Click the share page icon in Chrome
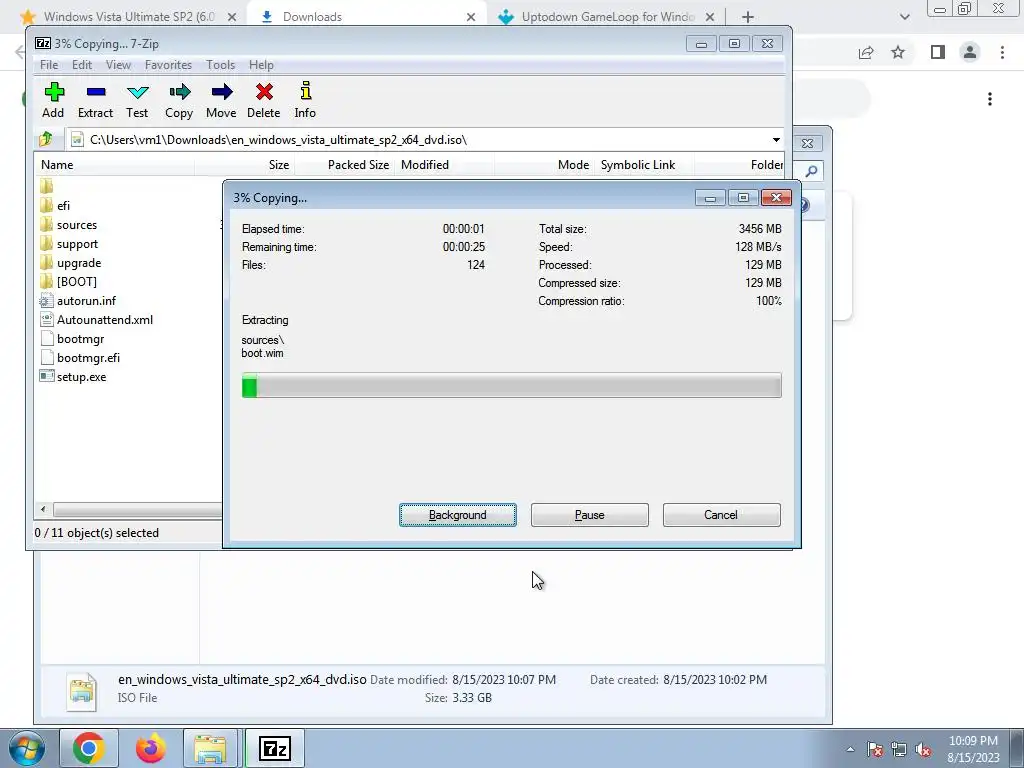This screenshot has height=768, width=1024. click(x=866, y=52)
